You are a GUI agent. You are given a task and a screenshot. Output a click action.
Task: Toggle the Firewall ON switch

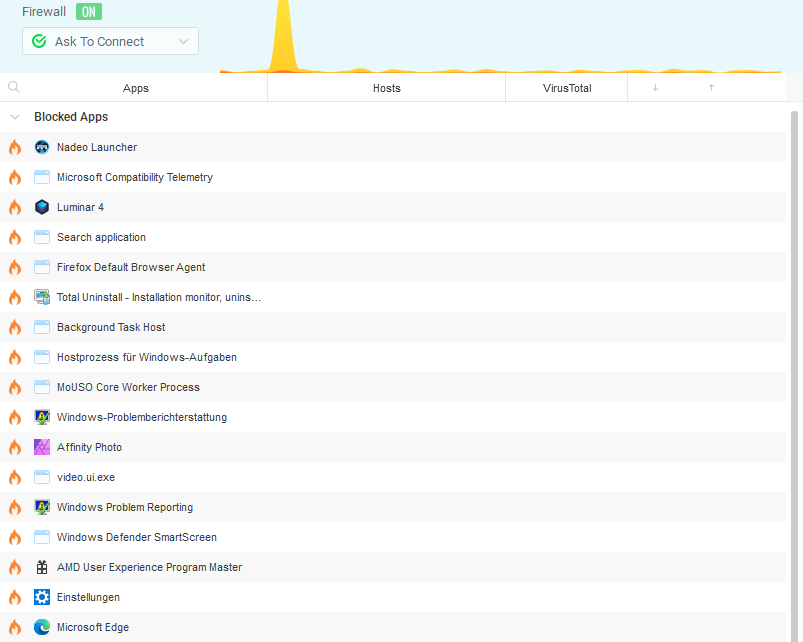tap(89, 11)
